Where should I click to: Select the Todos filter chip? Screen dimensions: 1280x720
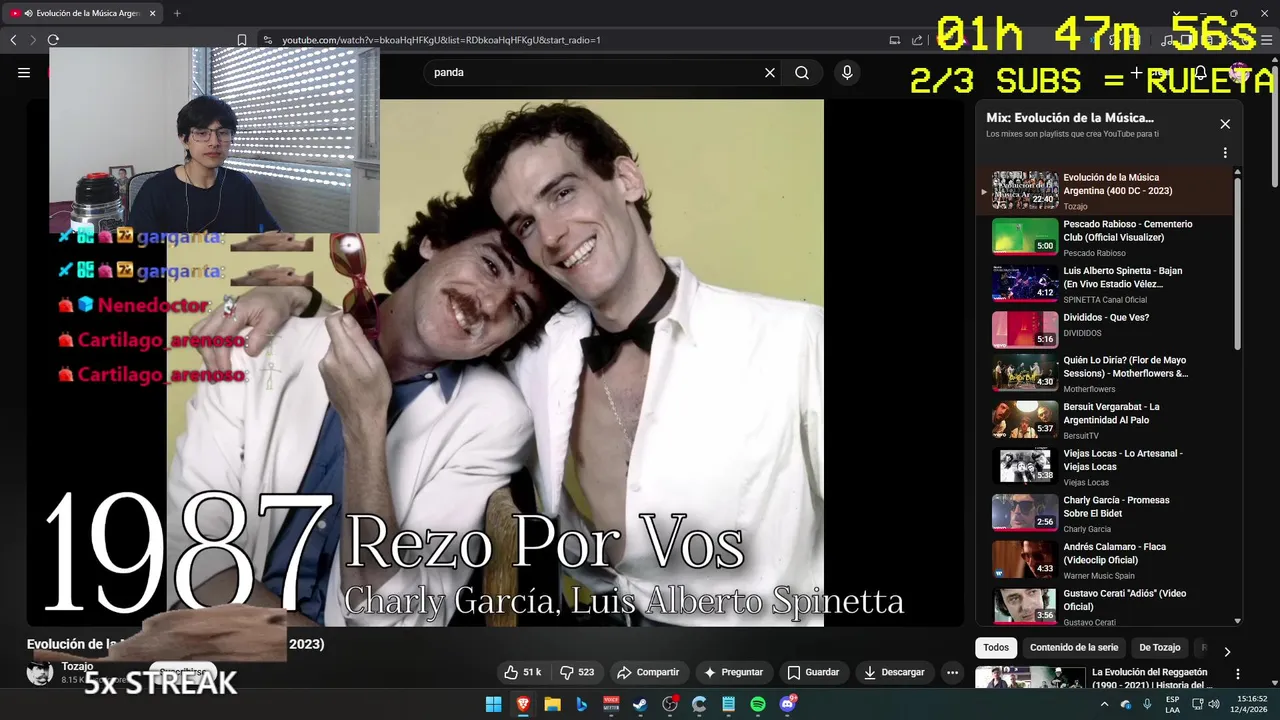click(x=996, y=647)
